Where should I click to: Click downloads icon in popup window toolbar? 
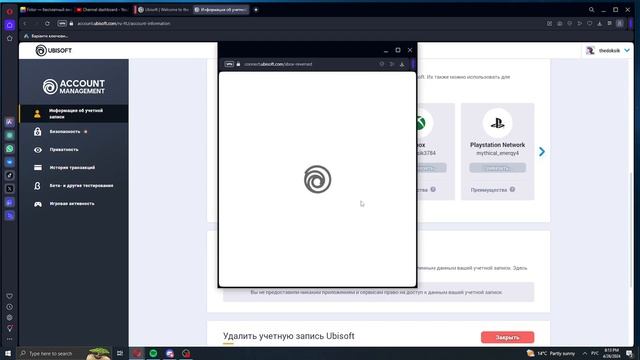pos(402,64)
